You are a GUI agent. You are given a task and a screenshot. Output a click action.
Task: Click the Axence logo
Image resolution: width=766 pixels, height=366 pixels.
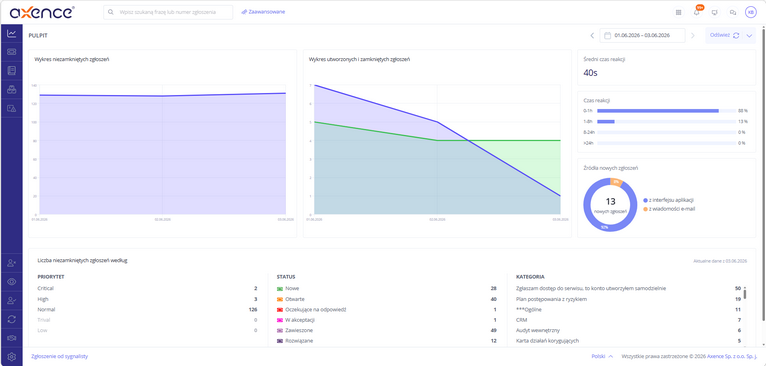[42, 12]
